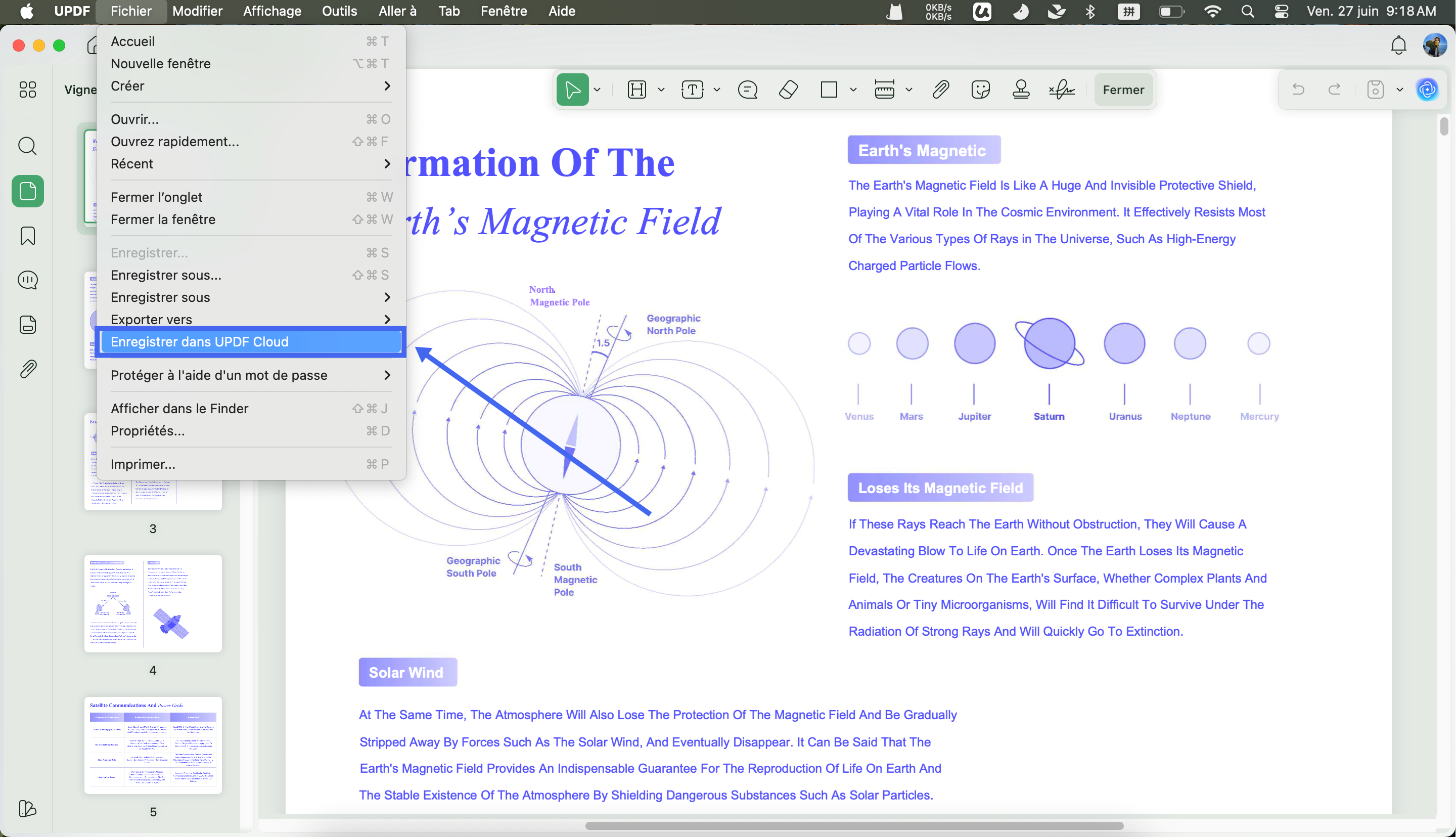The height and width of the screenshot is (837, 1456).
Task: Select the signature tool
Action: (x=1061, y=90)
